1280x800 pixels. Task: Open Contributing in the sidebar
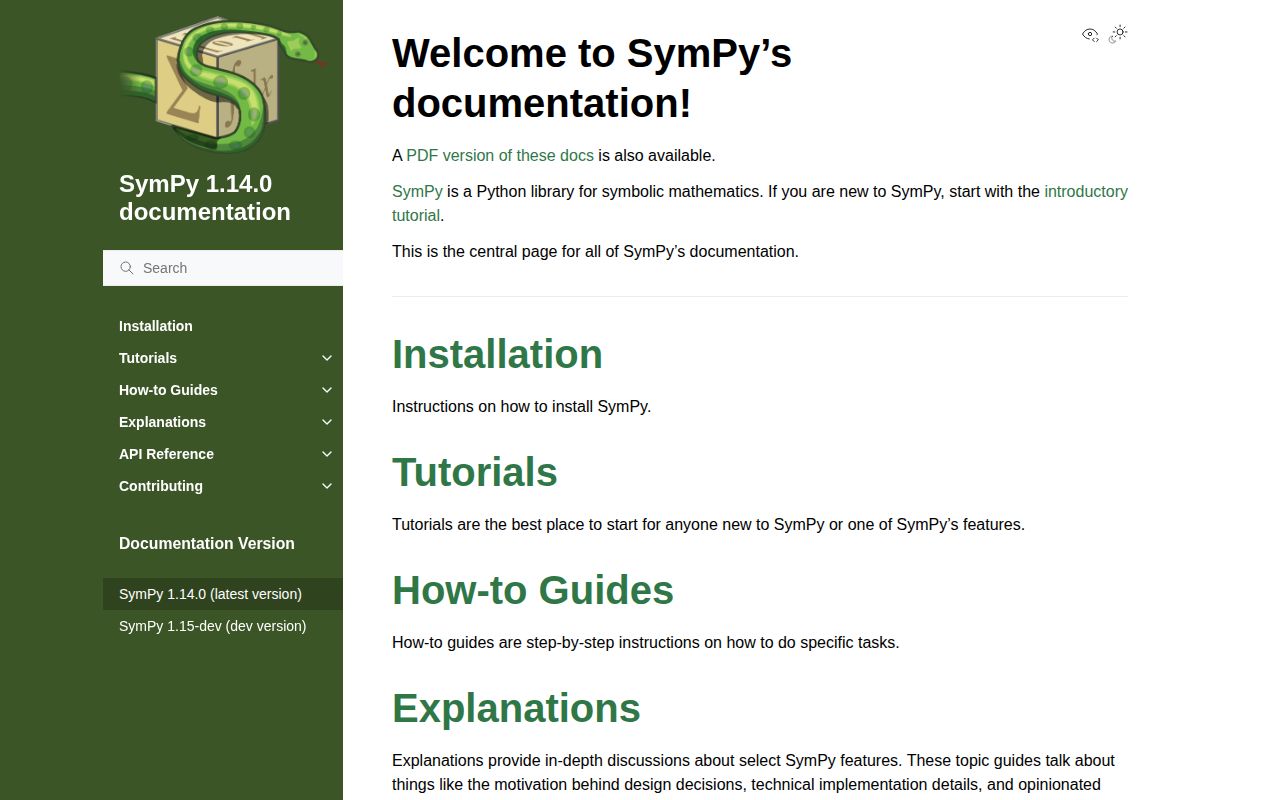coord(161,486)
